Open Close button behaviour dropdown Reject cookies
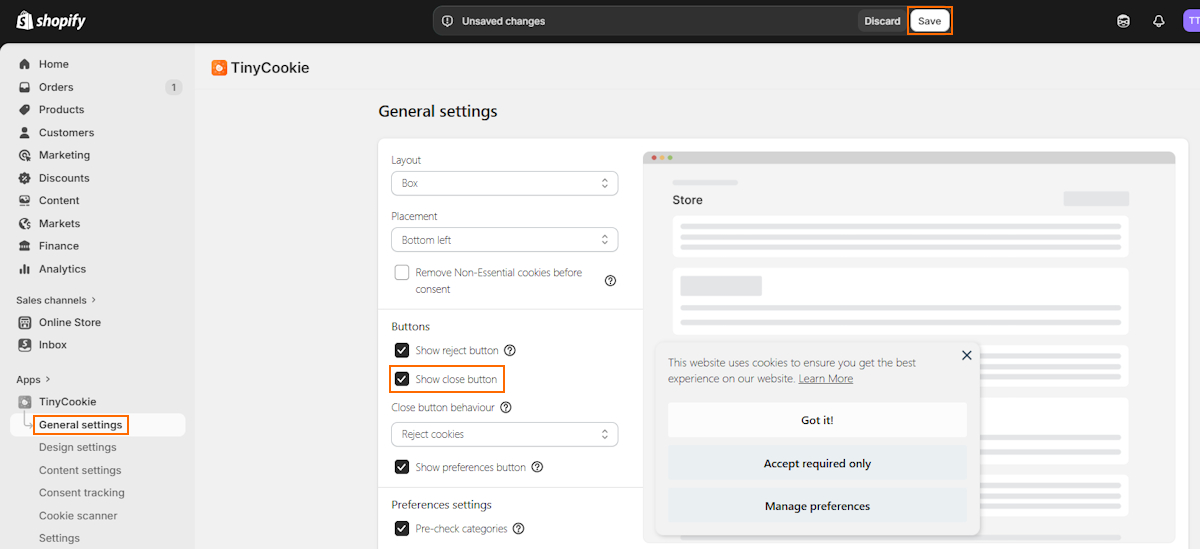1200x549 pixels. pyautogui.click(x=504, y=434)
